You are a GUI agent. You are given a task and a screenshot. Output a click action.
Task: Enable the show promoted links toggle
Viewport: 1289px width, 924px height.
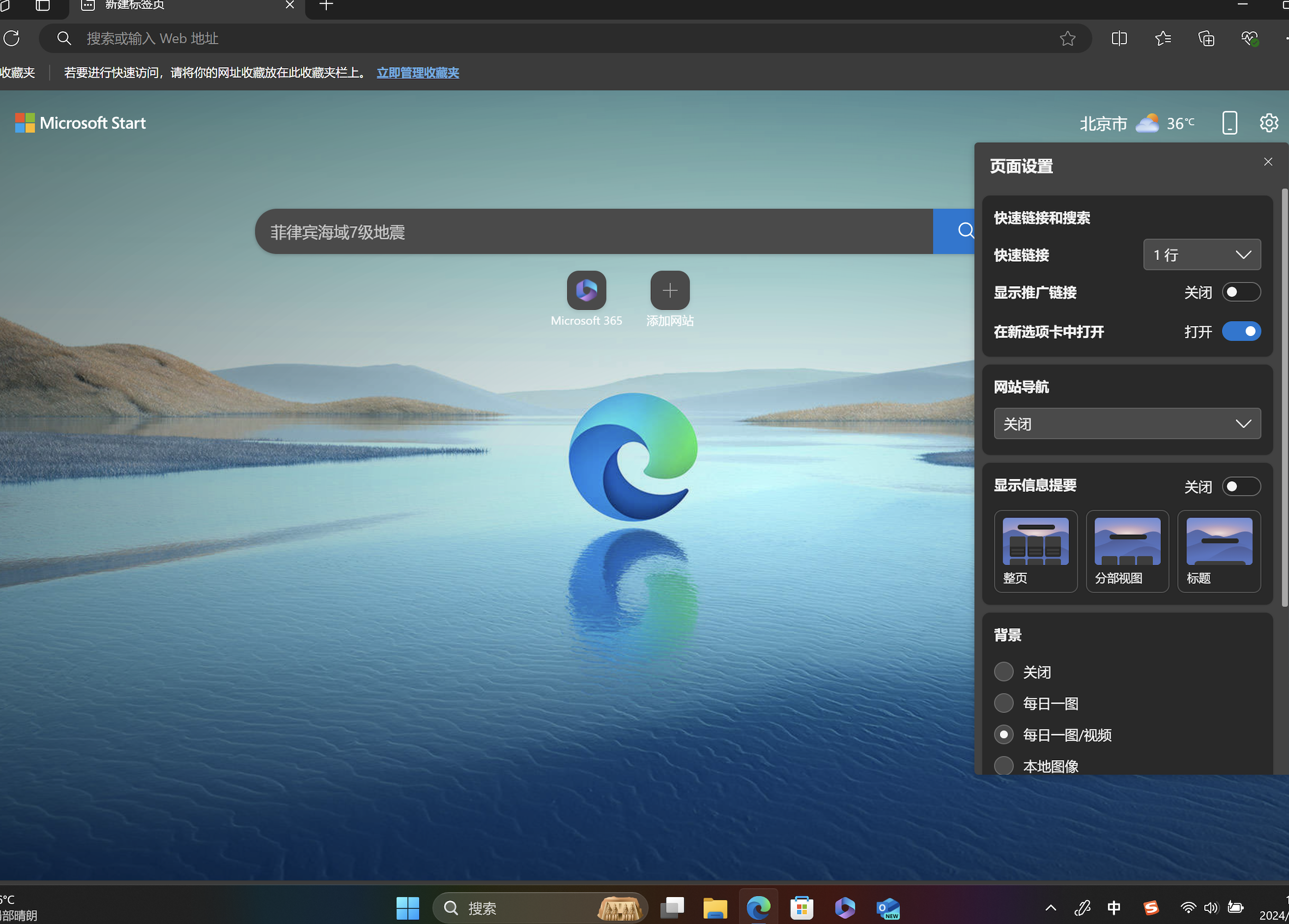tap(1241, 292)
